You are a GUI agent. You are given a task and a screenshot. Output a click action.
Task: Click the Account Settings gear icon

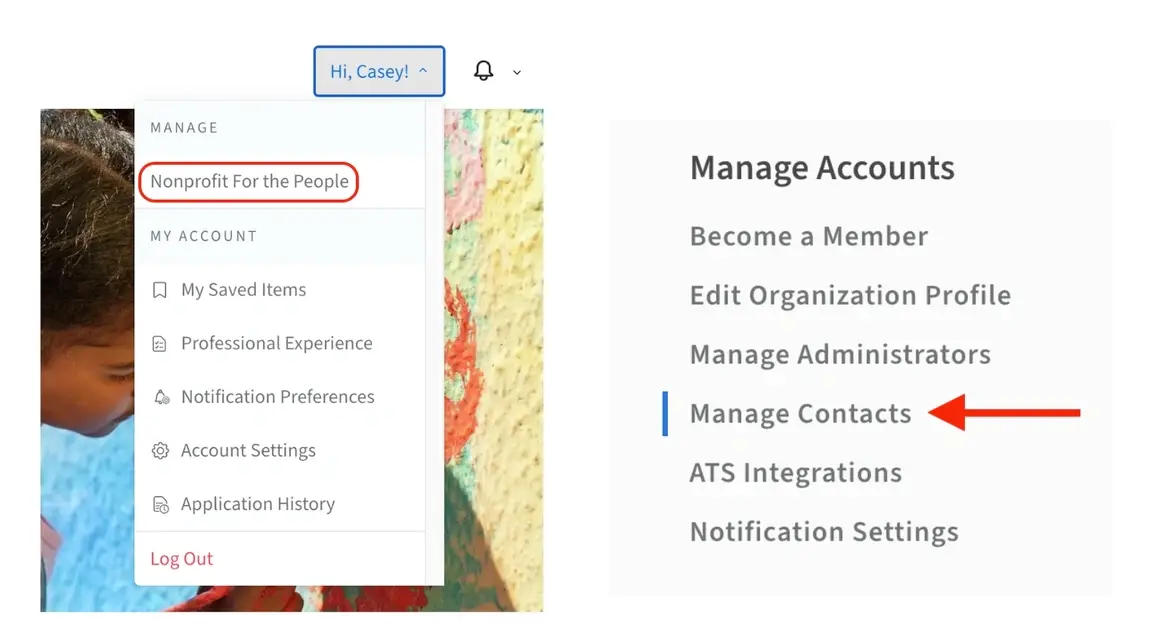(160, 450)
